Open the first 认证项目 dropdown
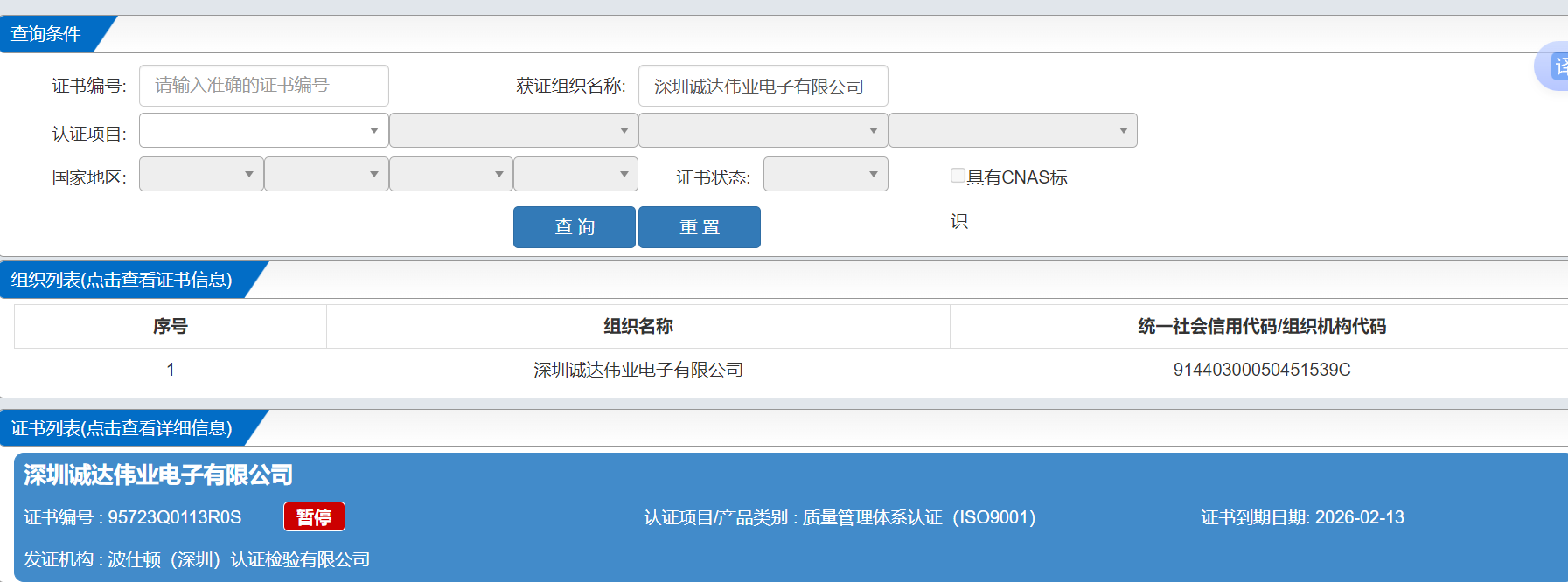The width and height of the screenshot is (1568, 582). click(263, 130)
